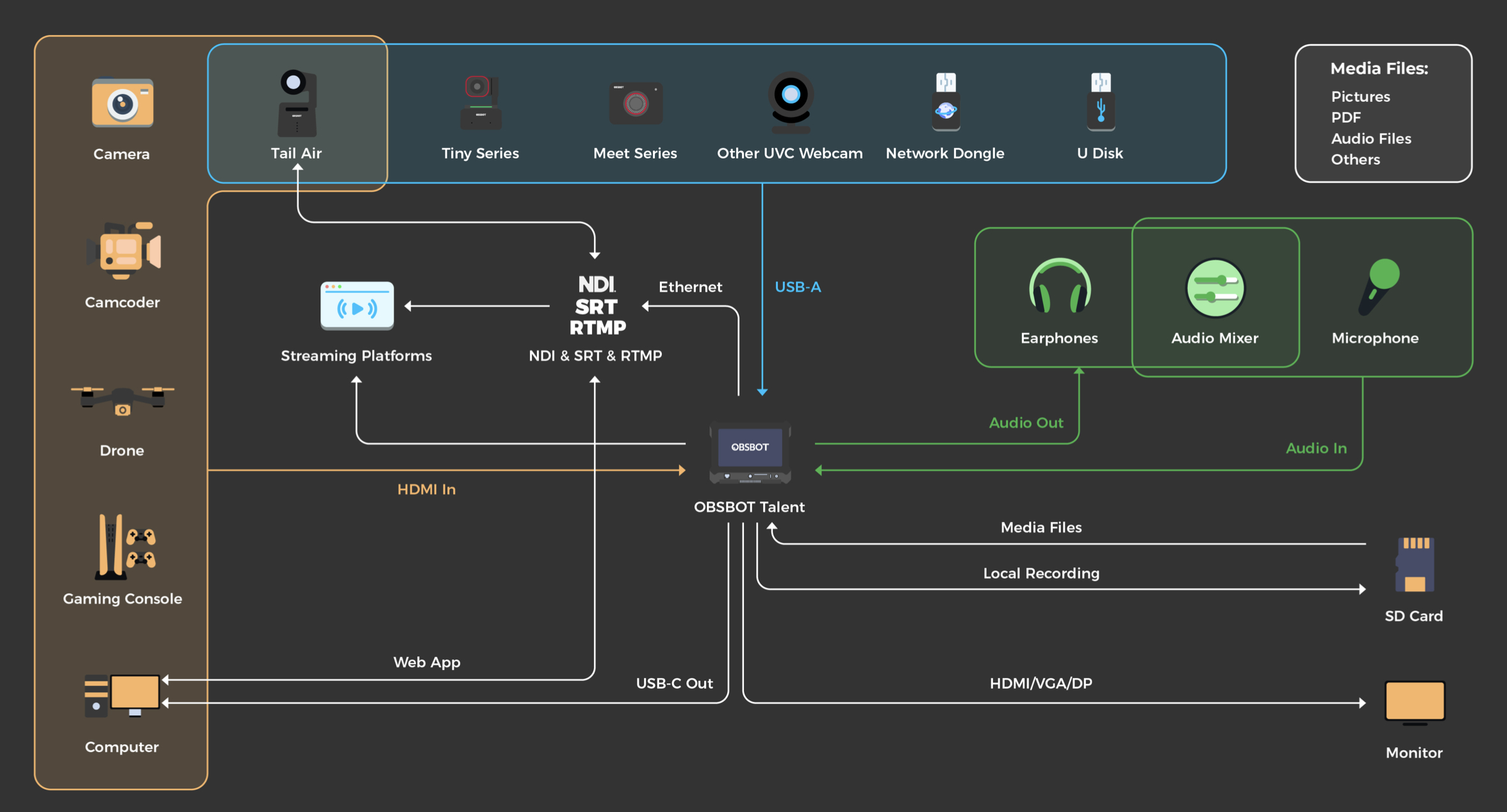Screen dimensions: 1507x812
Task: Select the 'Audio Mixer' caption
Action: tap(1215, 338)
